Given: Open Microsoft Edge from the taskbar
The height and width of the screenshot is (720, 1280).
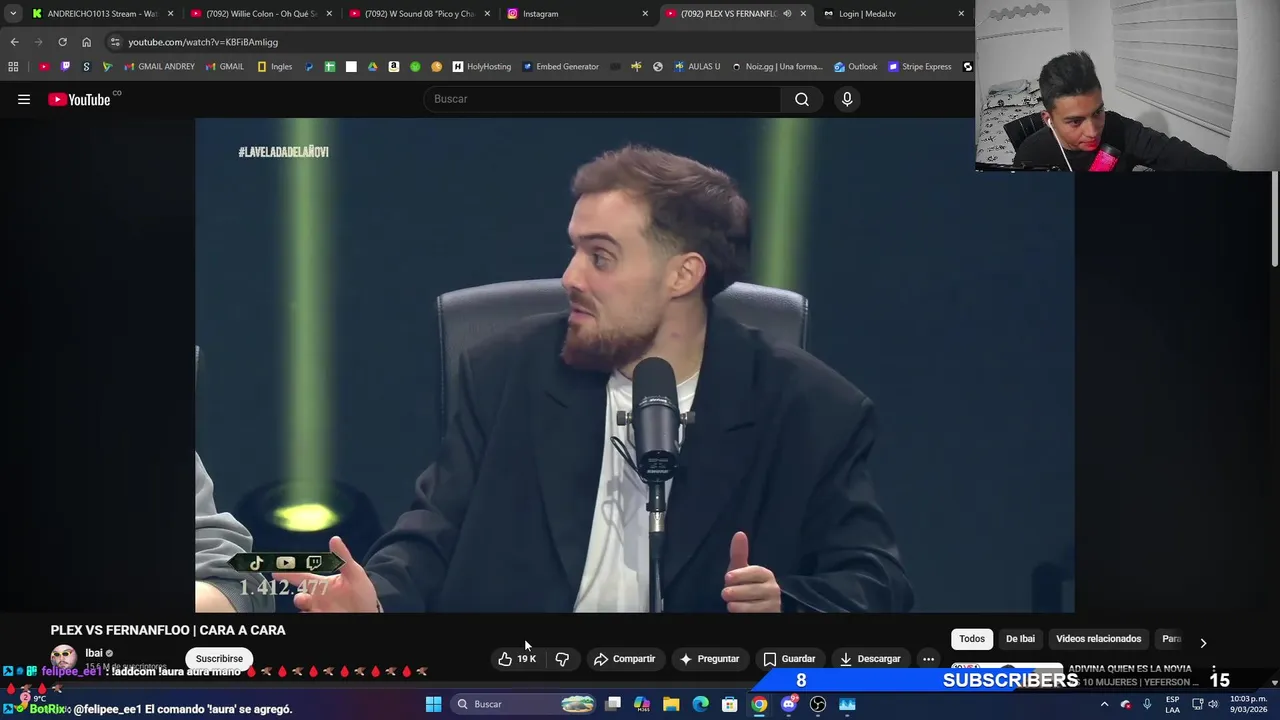Looking at the screenshot, I should pyautogui.click(x=700, y=704).
